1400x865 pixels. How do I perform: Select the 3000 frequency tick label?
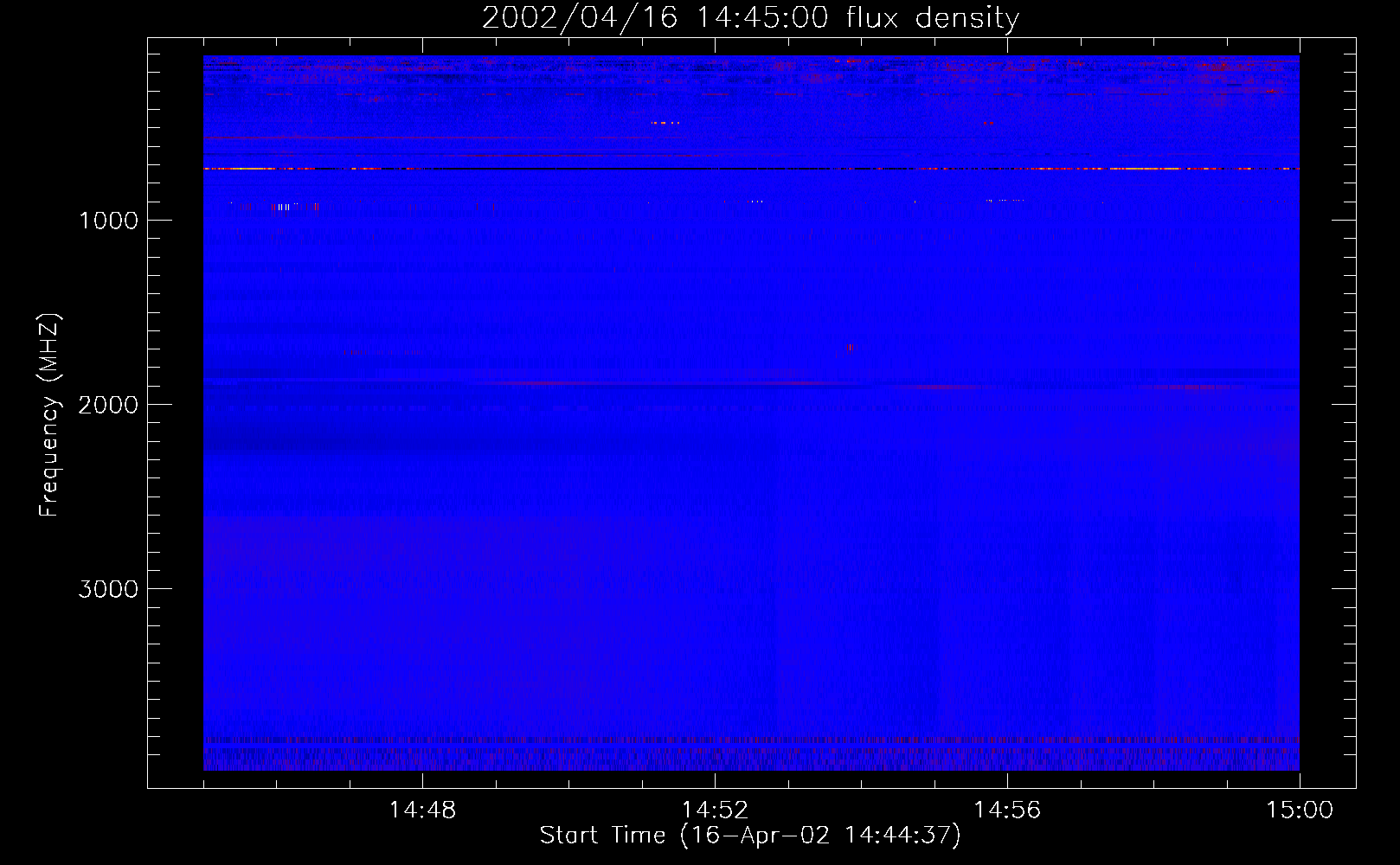108,589
